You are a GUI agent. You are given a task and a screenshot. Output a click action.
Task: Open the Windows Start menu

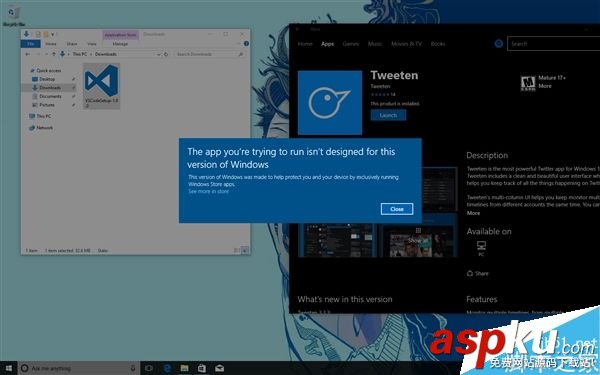[x=8, y=368]
